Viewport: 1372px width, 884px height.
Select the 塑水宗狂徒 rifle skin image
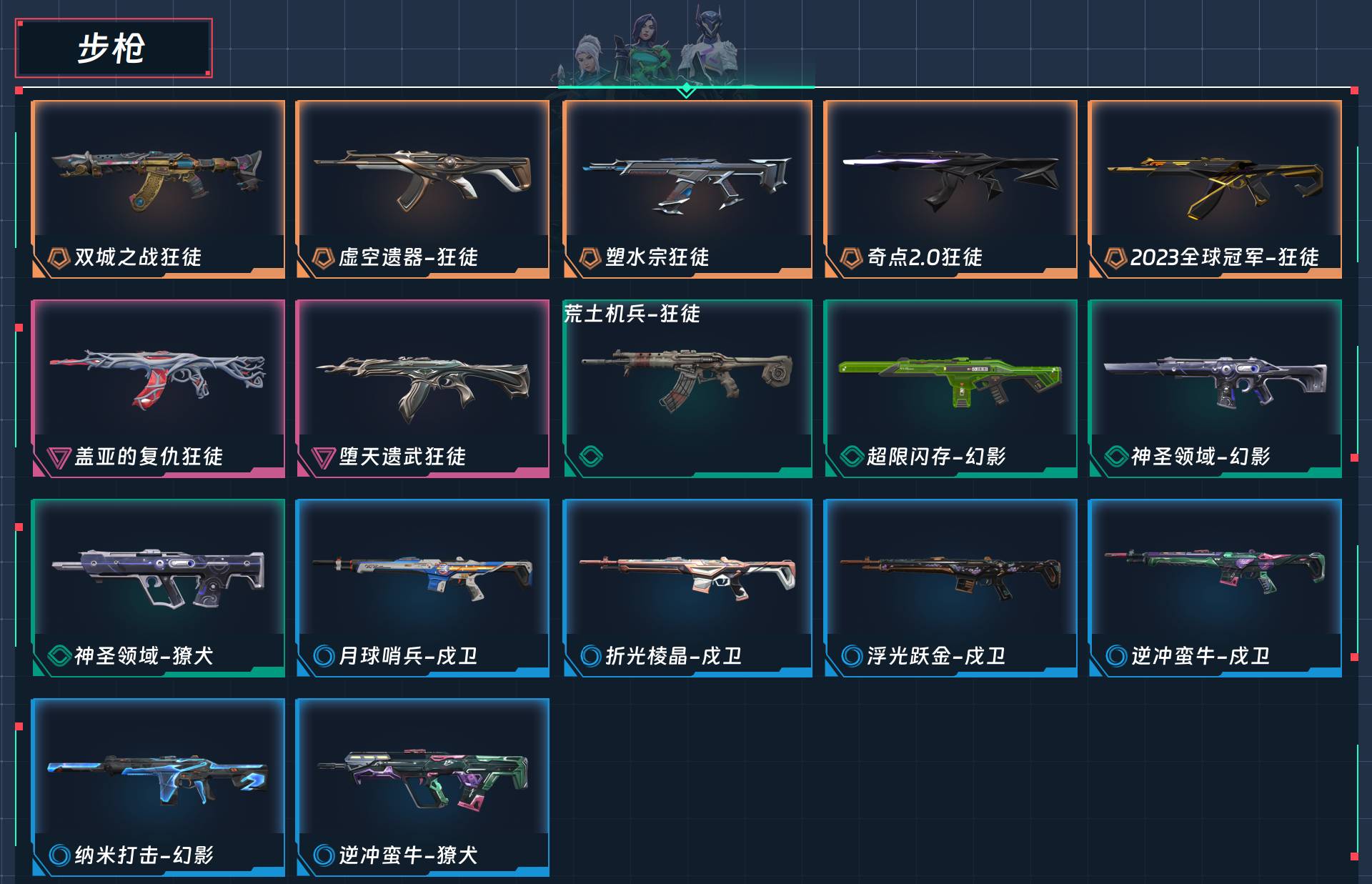click(687, 184)
